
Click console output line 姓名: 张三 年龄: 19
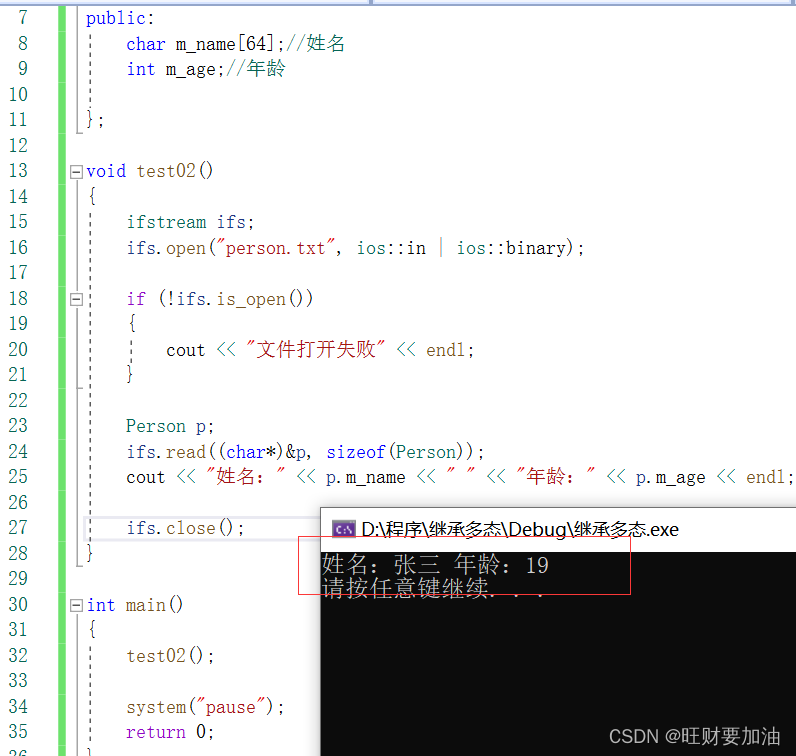435,565
